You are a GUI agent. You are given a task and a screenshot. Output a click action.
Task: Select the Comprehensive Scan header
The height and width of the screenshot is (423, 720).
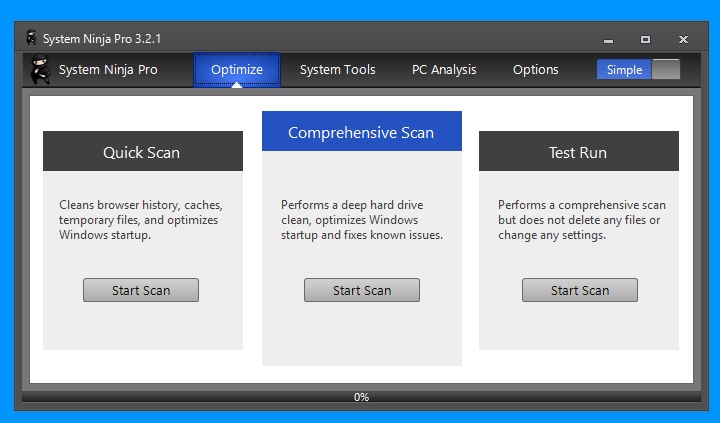pyautogui.click(x=362, y=131)
